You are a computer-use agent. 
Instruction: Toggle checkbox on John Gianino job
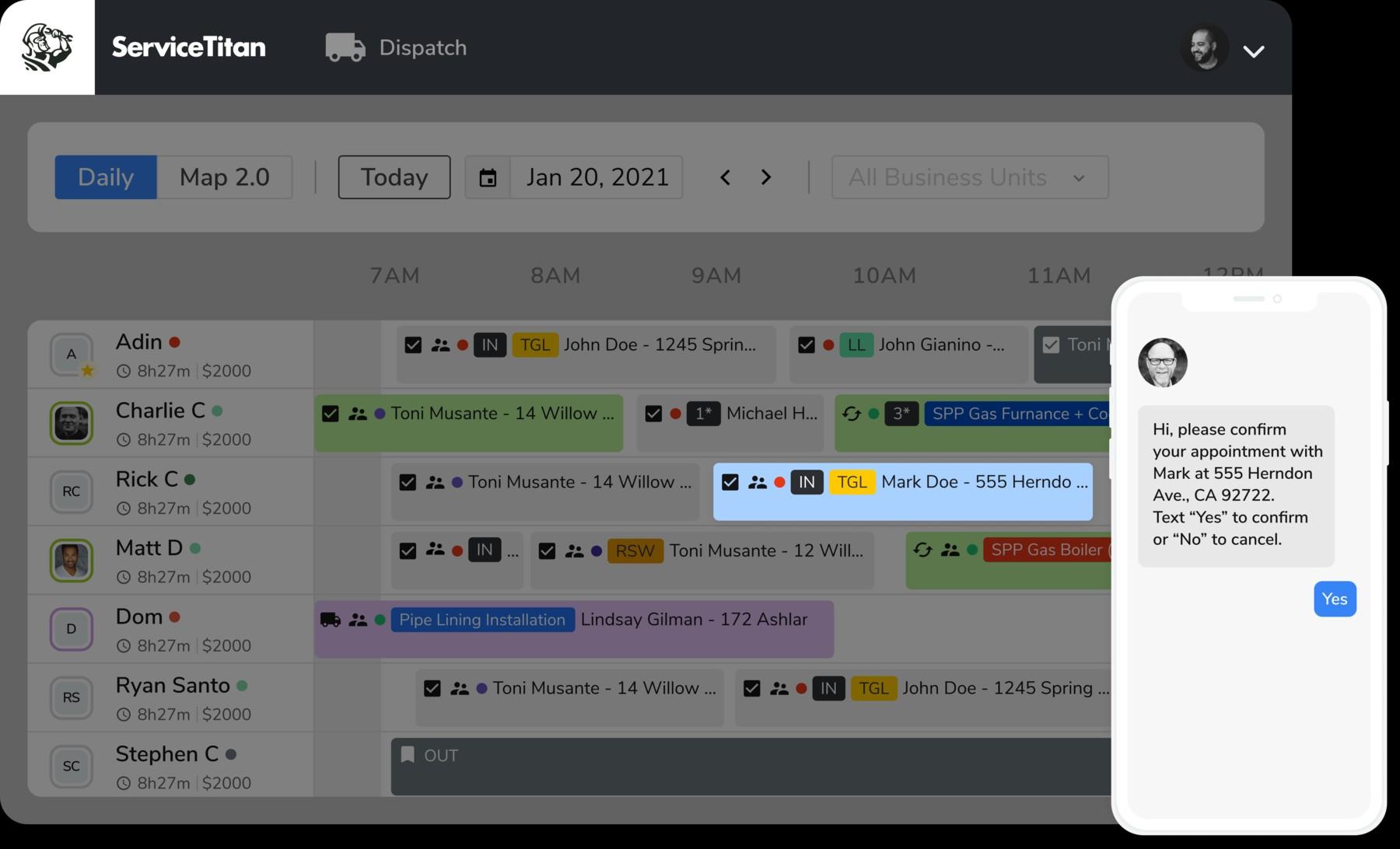click(807, 345)
